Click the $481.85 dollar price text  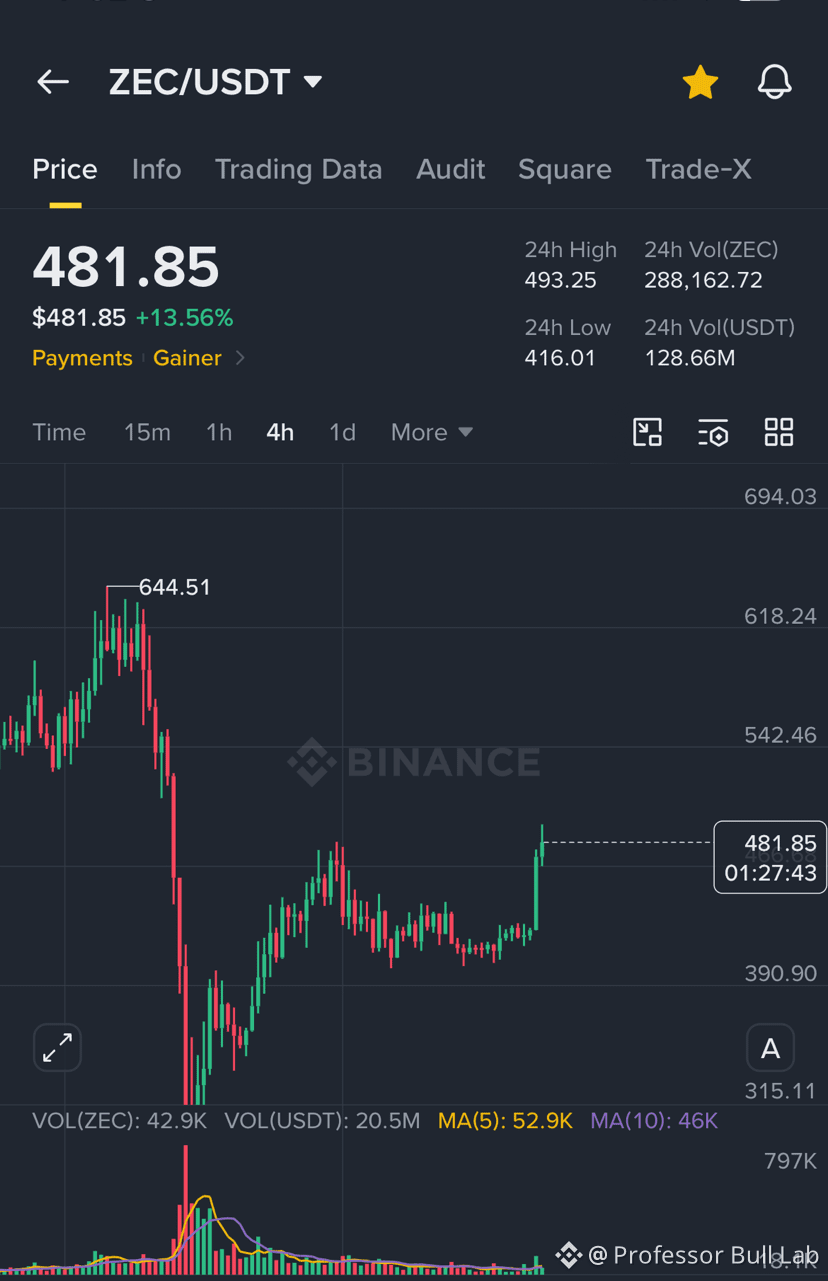(x=79, y=318)
